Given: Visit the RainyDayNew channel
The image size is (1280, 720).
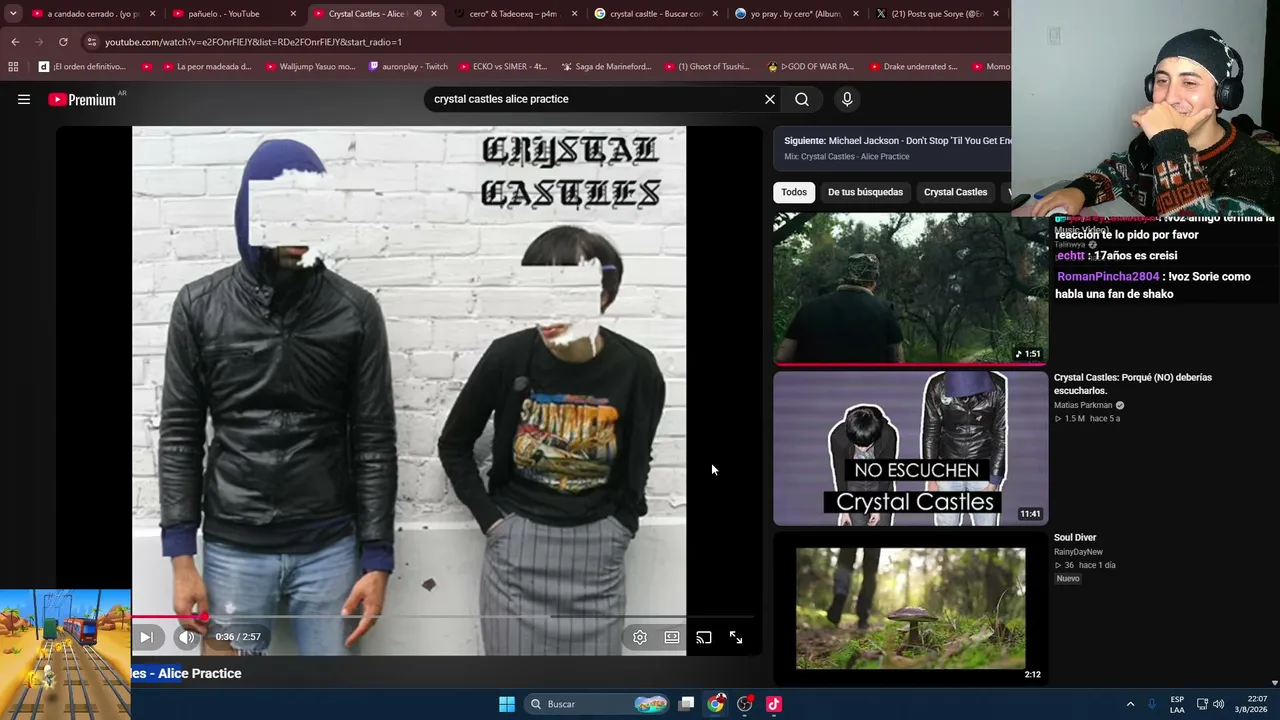Looking at the screenshot, I should [1078, 552].
